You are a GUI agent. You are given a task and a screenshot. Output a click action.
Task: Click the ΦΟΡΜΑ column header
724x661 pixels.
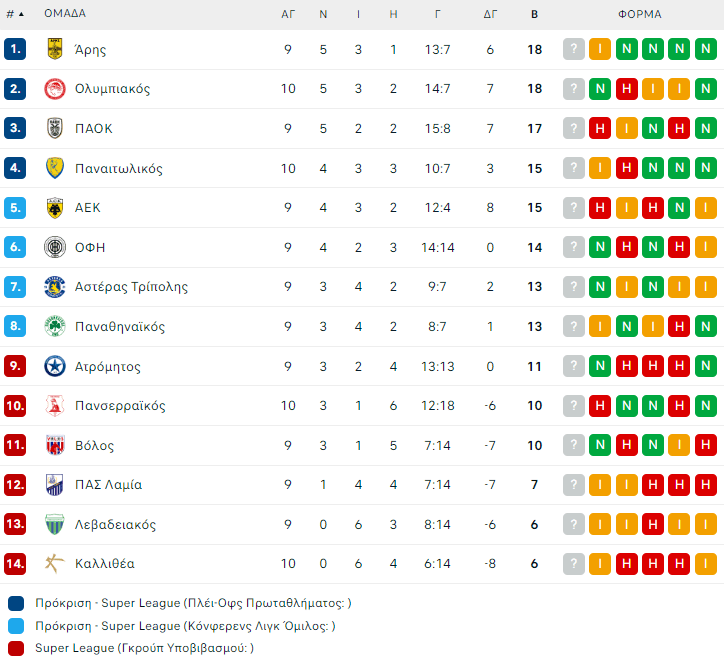tap(640, 14)
